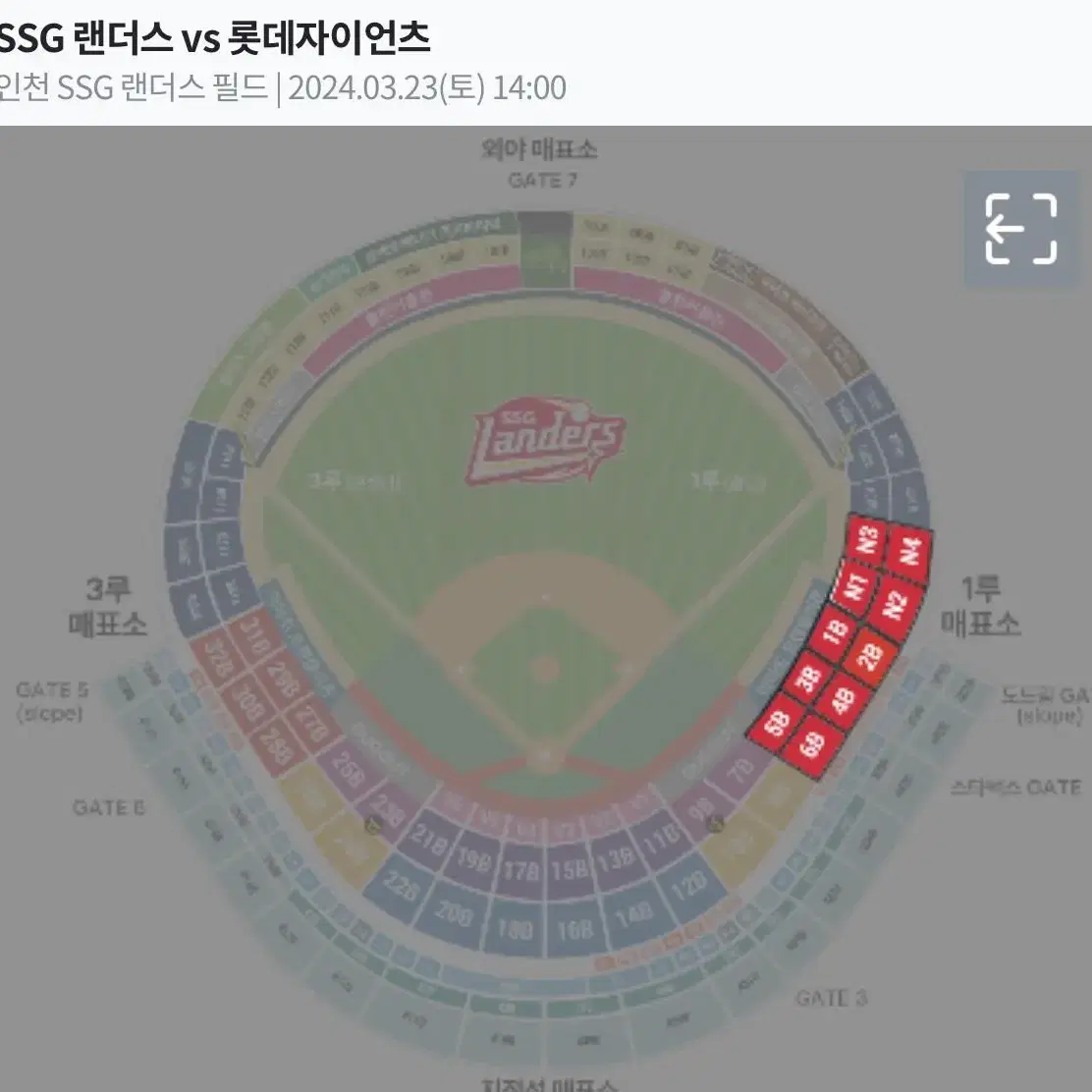This screenshot has width=1092, height=1092.
Task: Click the SSG Landers logo on field
Action: (545, 440)
